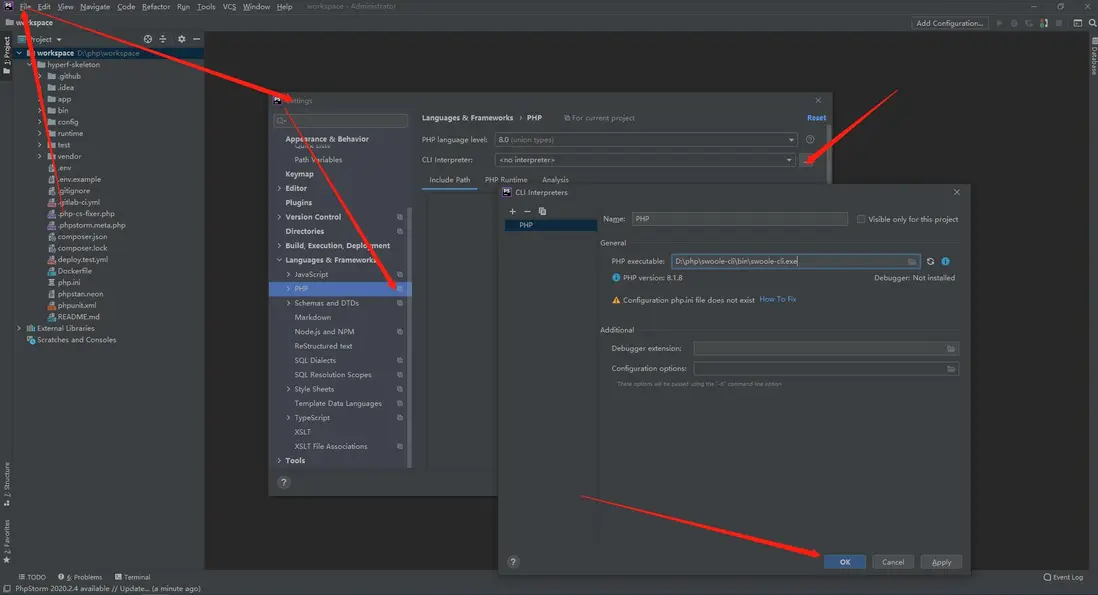
Task: Collapse all in Project panel toolbar
Action: [x=164, y=39]
